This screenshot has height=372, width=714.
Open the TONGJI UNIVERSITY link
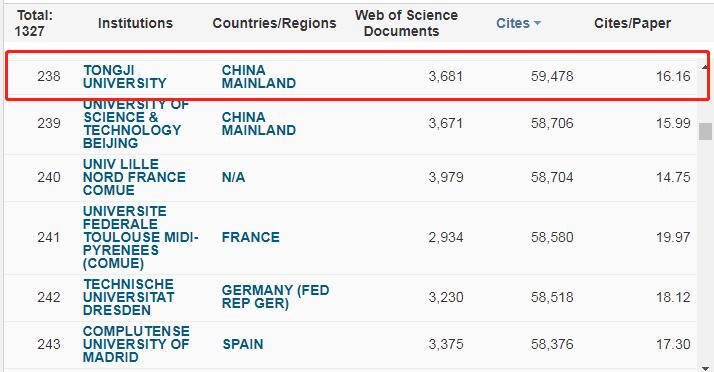point(125,76)
